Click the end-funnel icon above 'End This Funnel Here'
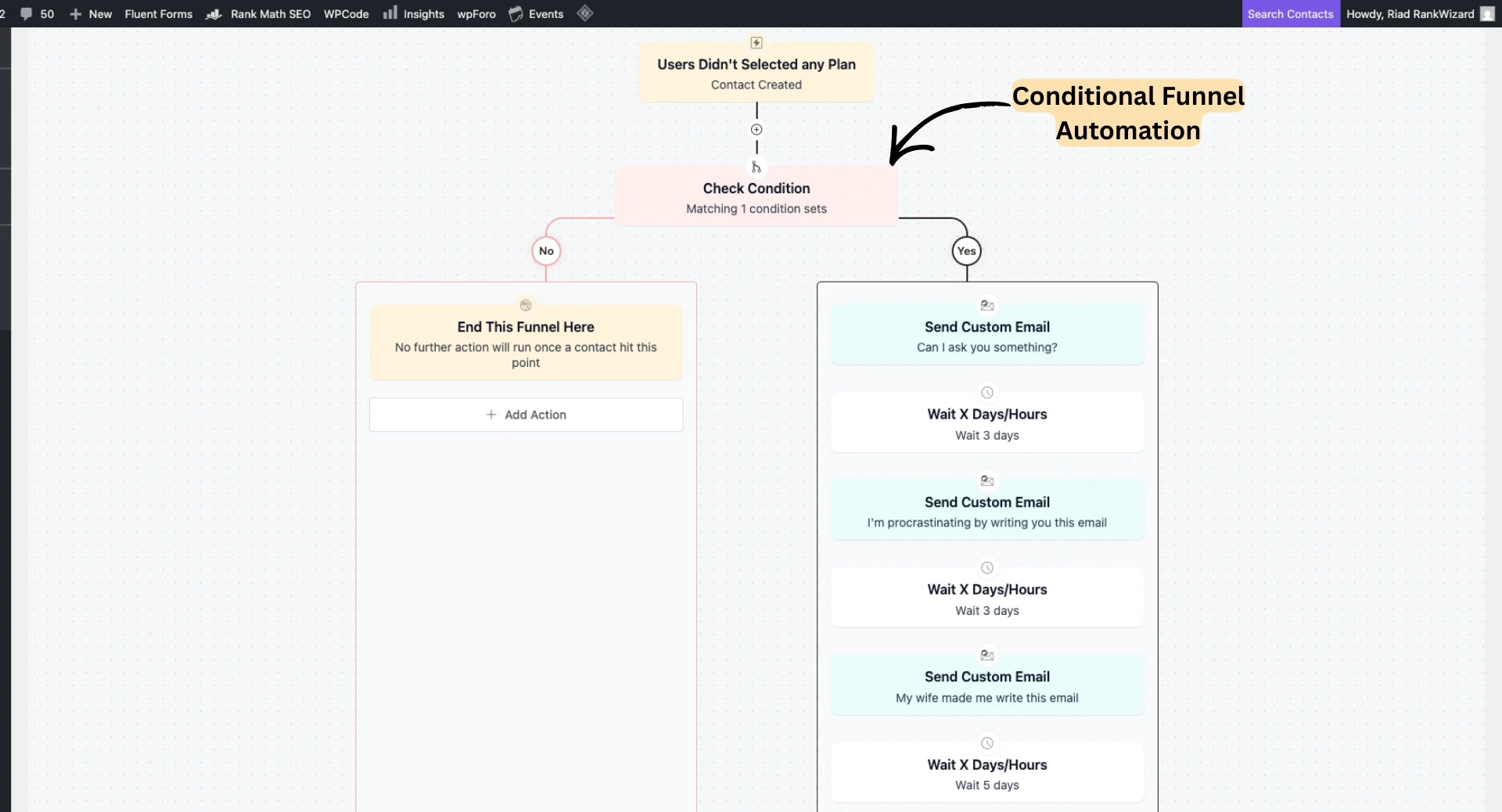Image resolution: width=1502 pixels, height=812 pixels. (x=525, y=305)
